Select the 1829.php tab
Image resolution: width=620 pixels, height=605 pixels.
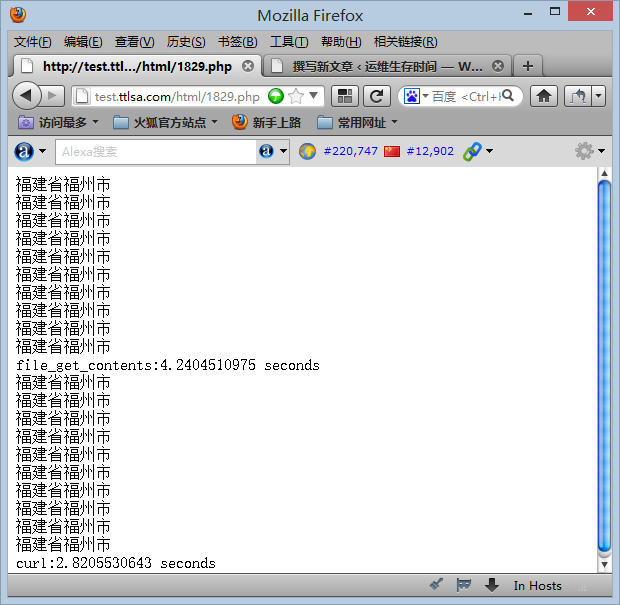137,66
